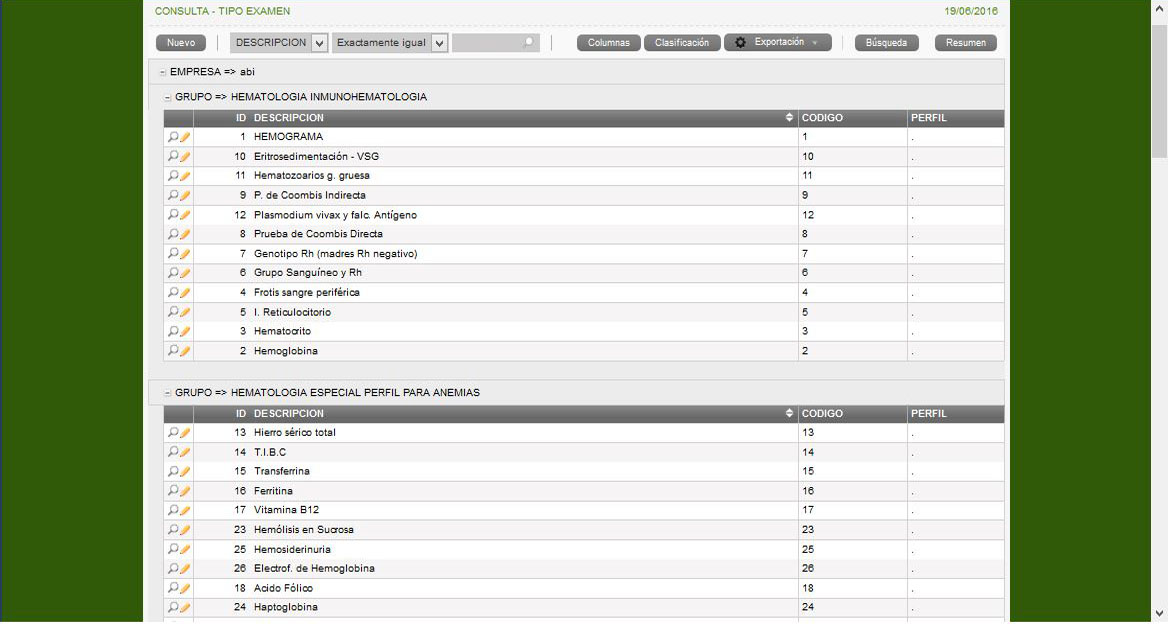Open the DESCRIPCION field dropdown
1168x625 pixels.
click(x=319, y=43)
